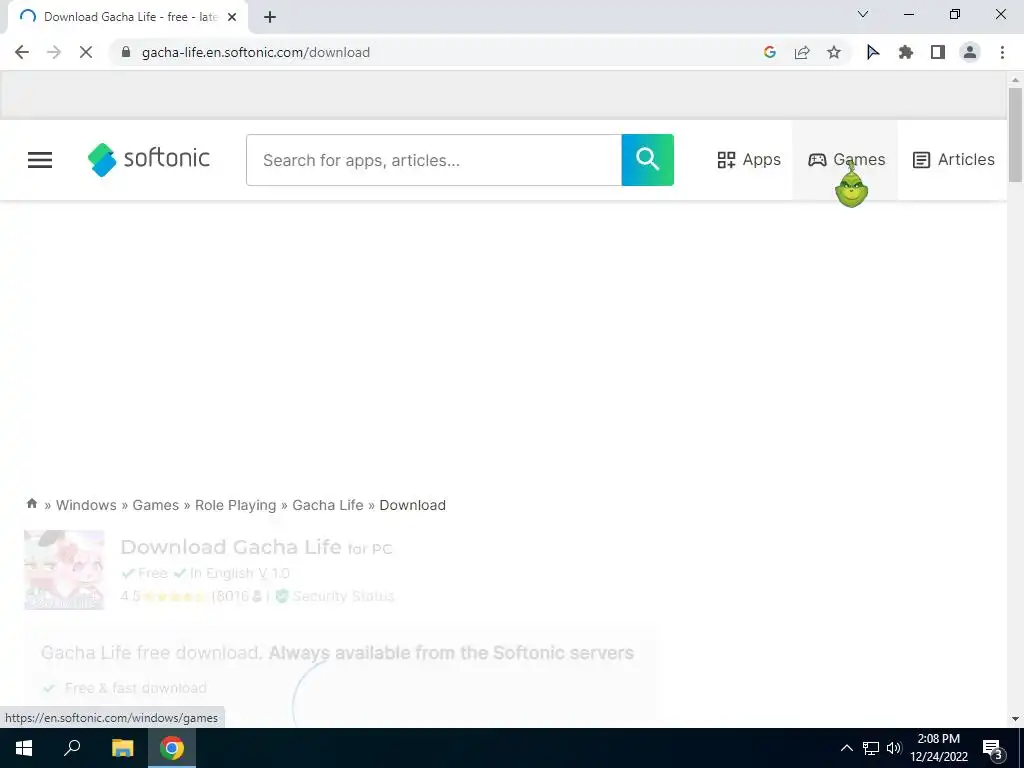Open the Games breadcrumb link
The image size is (1024, 768).
click(155, 505)
